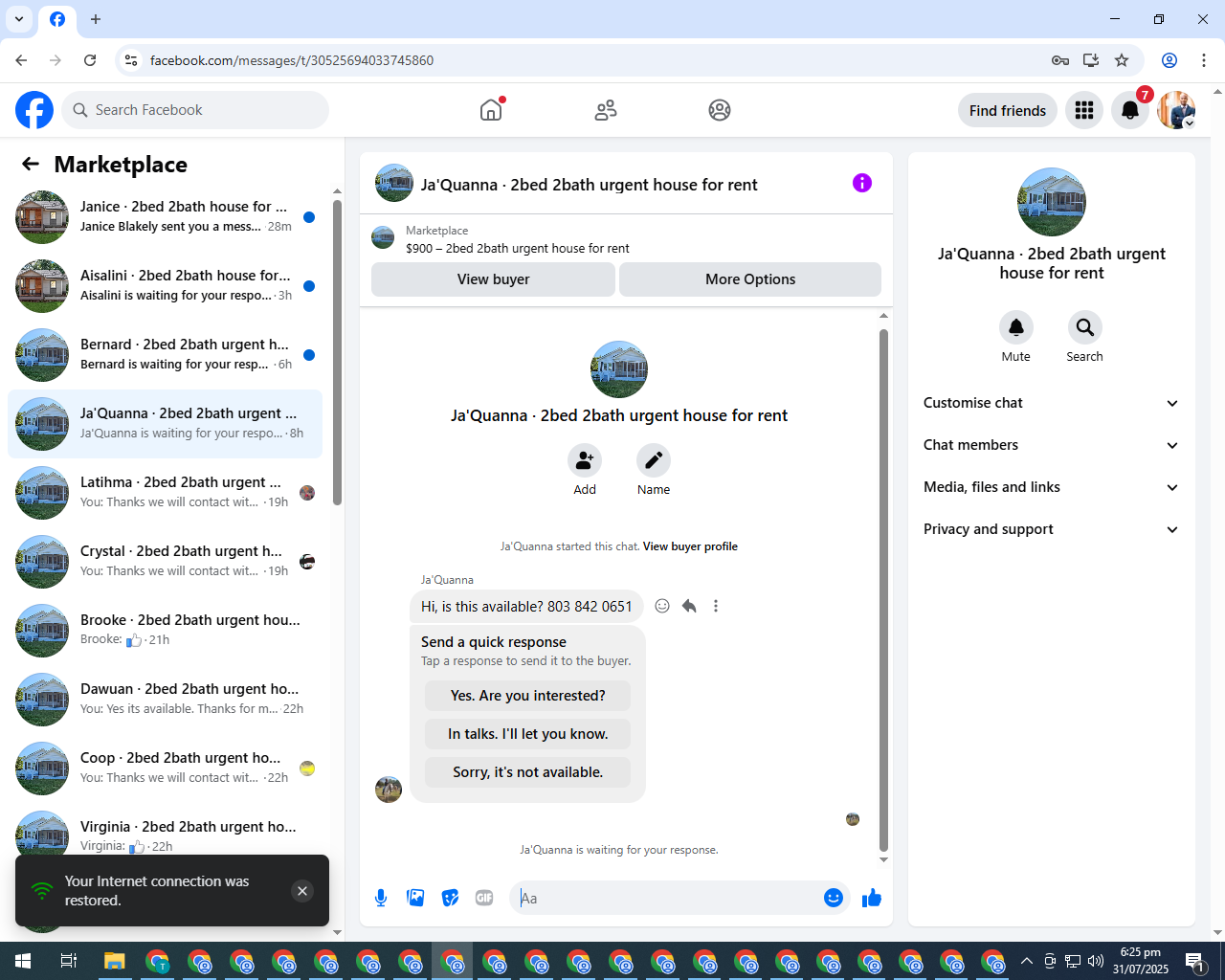The image size is (1225, 980).
Task: Show hidden system tray icons chevron
Action: [1026, 961]
